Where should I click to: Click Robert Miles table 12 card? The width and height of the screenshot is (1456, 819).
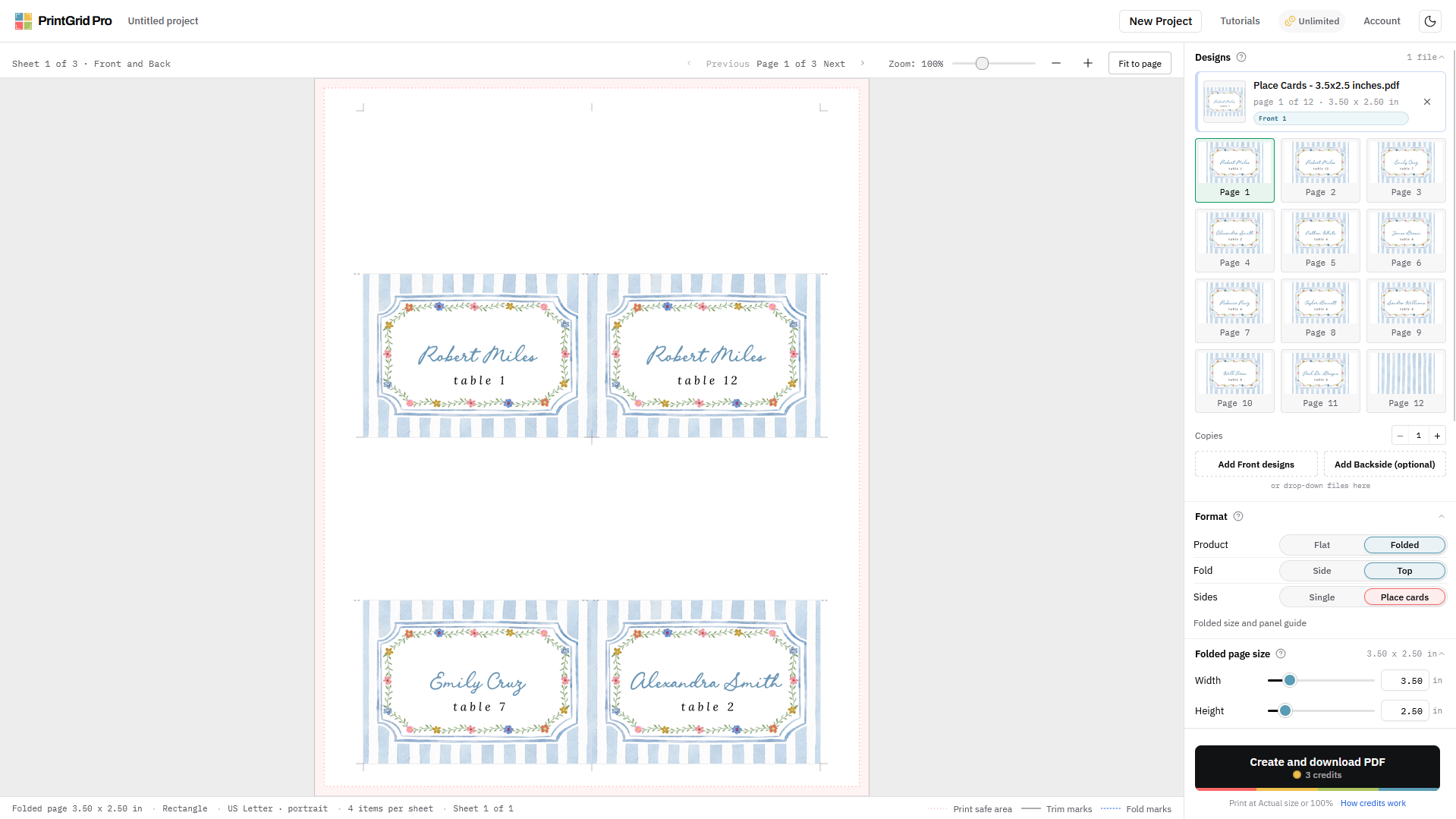coord(706,356)
